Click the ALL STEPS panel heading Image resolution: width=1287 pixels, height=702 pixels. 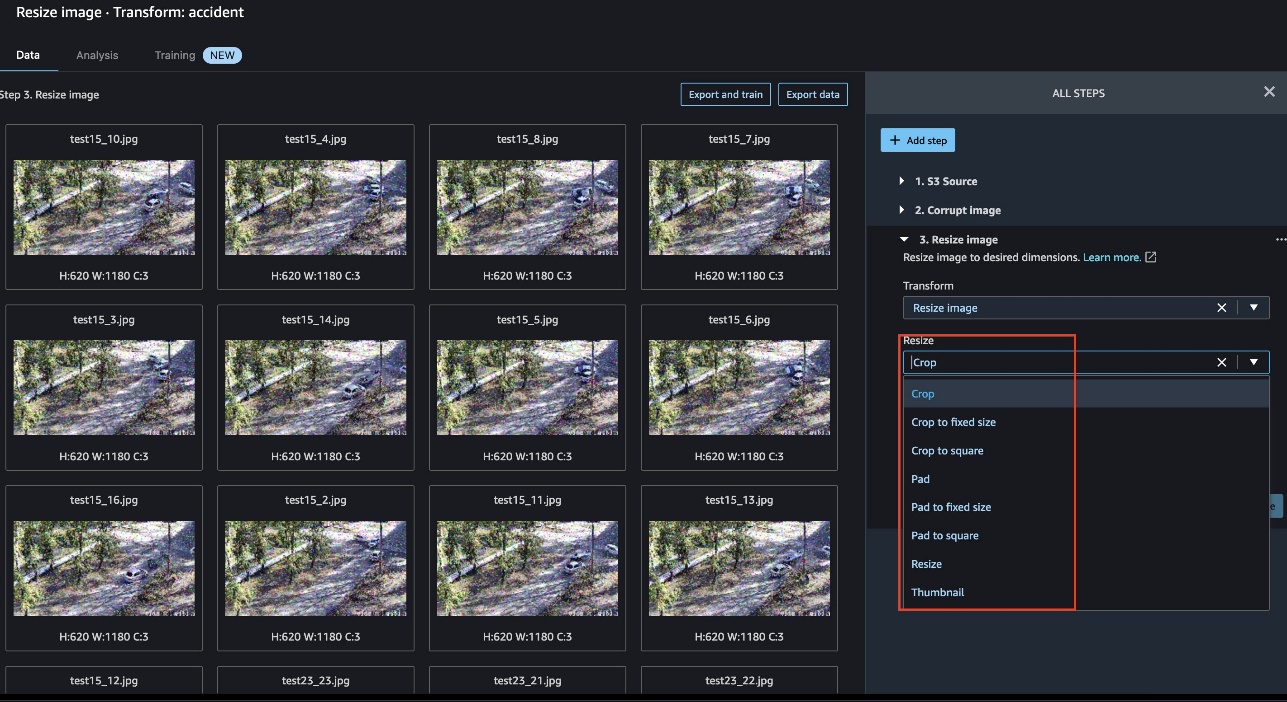click(x=1078, y=93)
